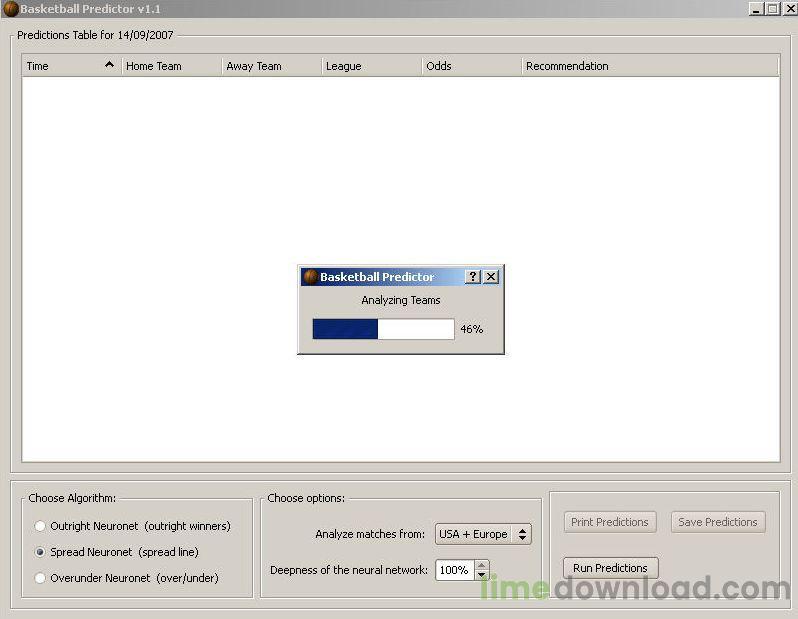This screenshot has height=619, width=798.
Task: Click the Print Predictions button
Action: [x=610, y=522]
